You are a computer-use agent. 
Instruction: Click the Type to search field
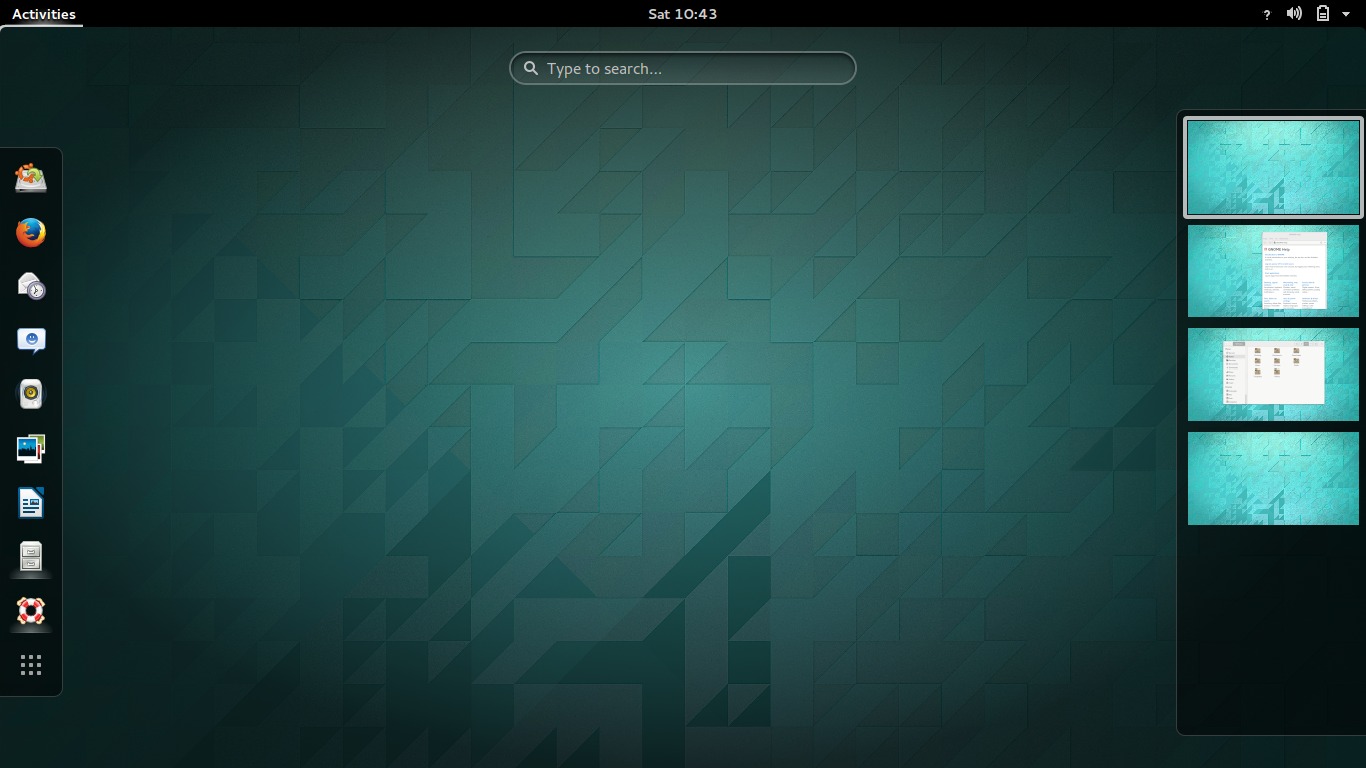[683, 68]
